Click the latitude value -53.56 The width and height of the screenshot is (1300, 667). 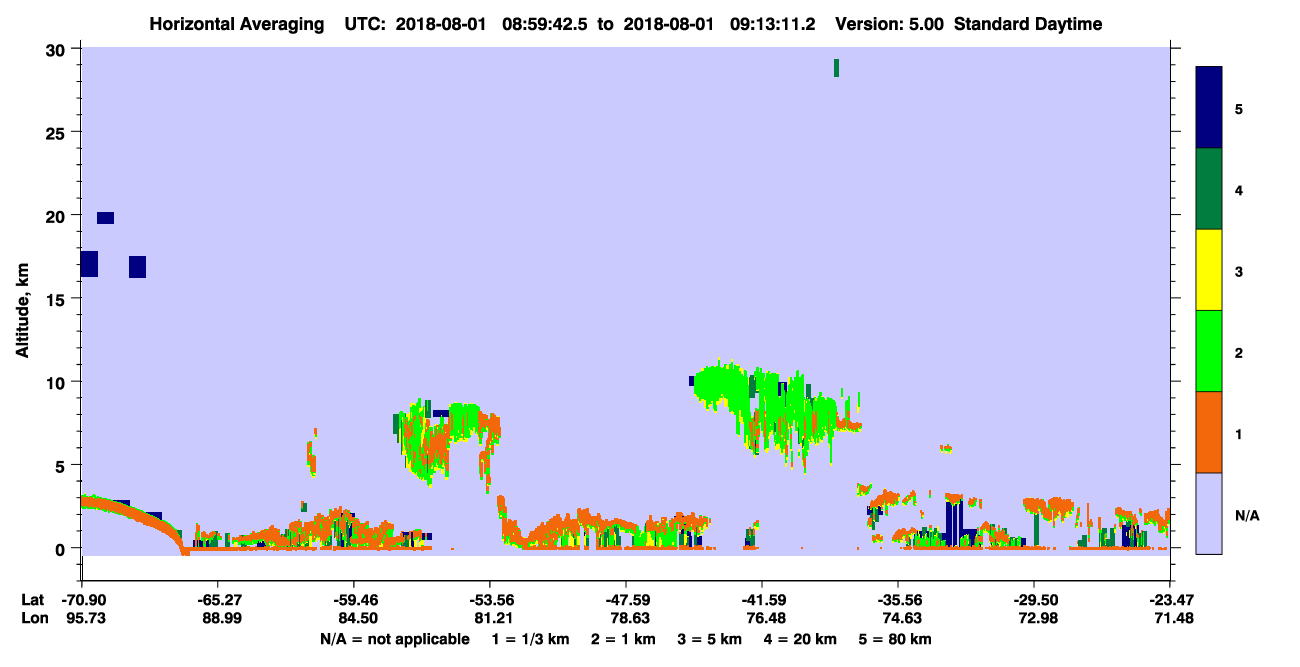[x=490, y=600]
